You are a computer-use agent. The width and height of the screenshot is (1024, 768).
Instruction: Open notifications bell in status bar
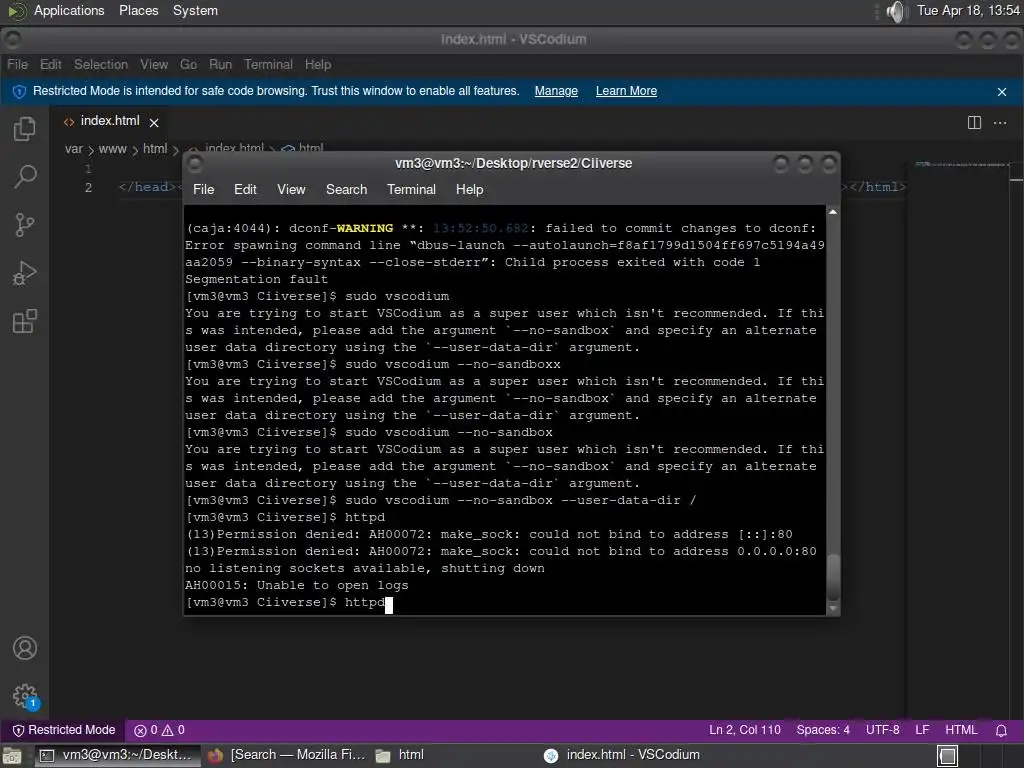[x=1001, y=730]
